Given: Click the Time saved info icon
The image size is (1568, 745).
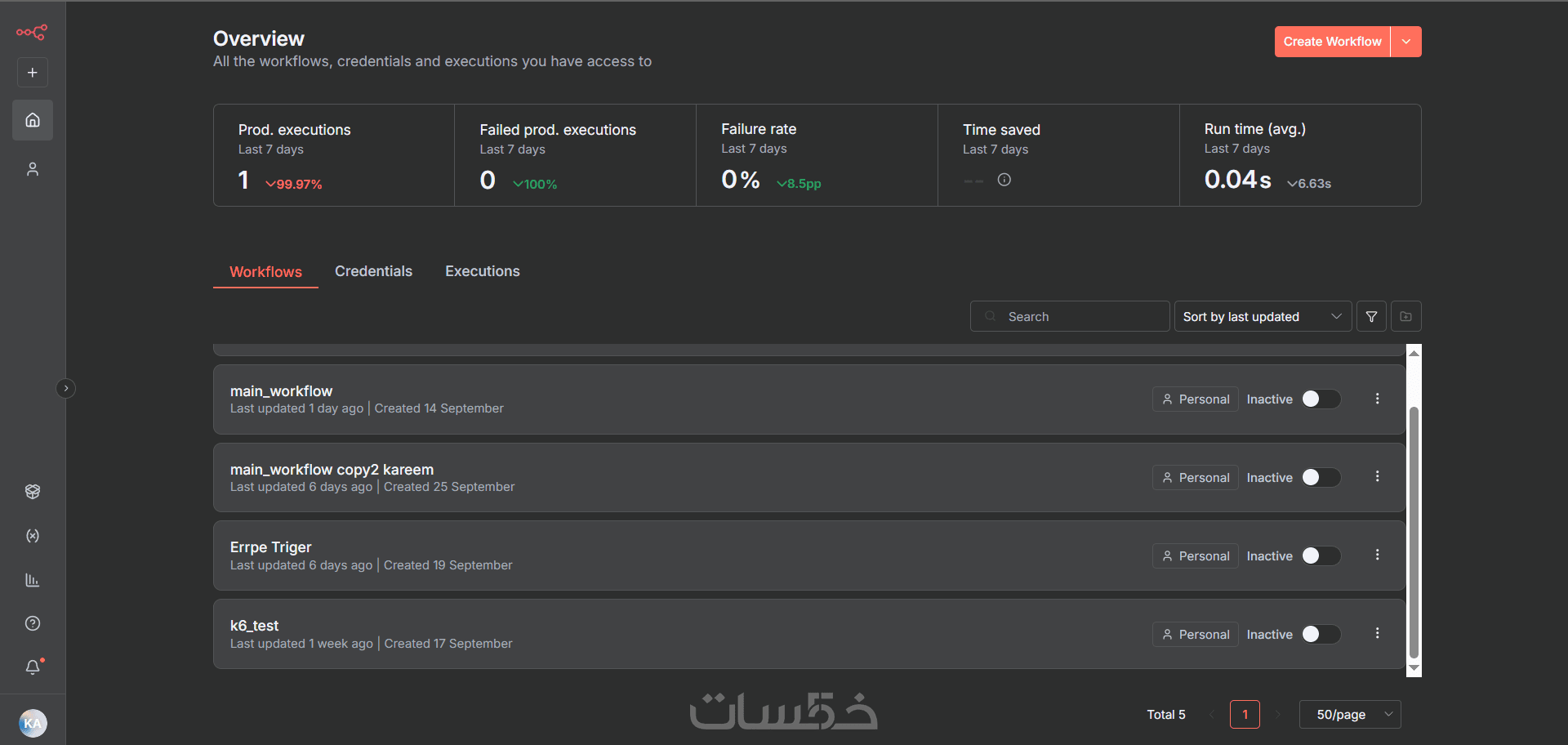Looking at the screenshot, I should [1004, 180].
